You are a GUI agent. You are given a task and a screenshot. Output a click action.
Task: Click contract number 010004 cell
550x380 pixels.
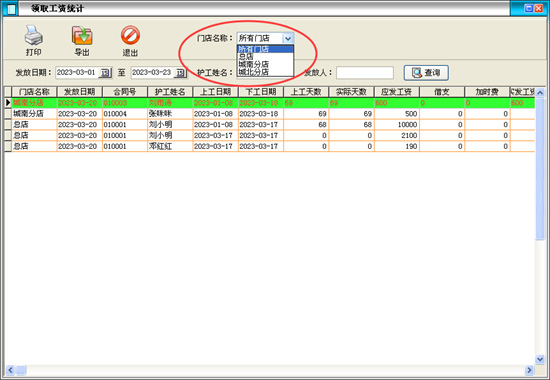[x=125, y=114]
